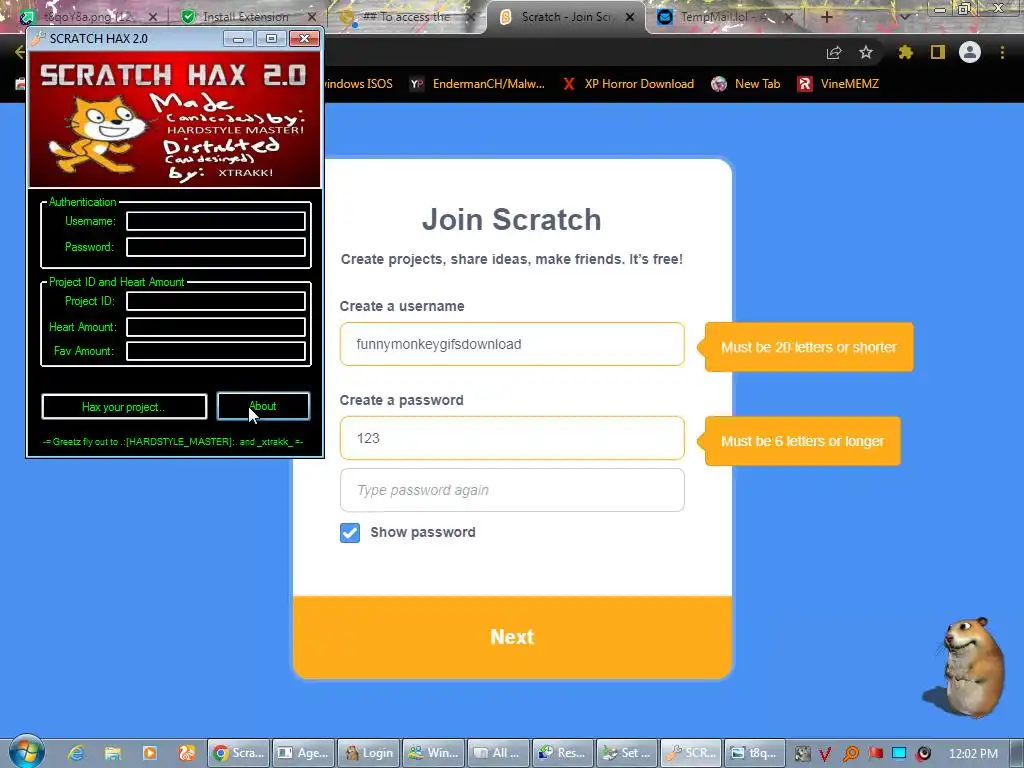Click the Heart Amount field
The height and width of the screenshot is (768, 1024).
216,327
